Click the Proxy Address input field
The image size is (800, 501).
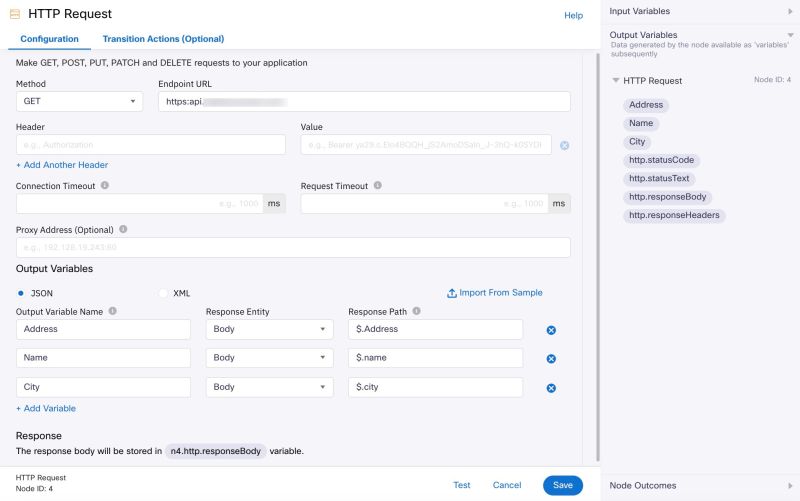coord(293,247)
